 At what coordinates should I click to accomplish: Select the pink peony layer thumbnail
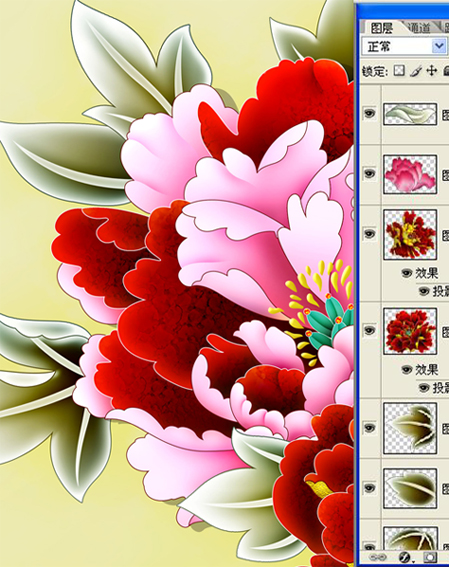click(410, 174)
